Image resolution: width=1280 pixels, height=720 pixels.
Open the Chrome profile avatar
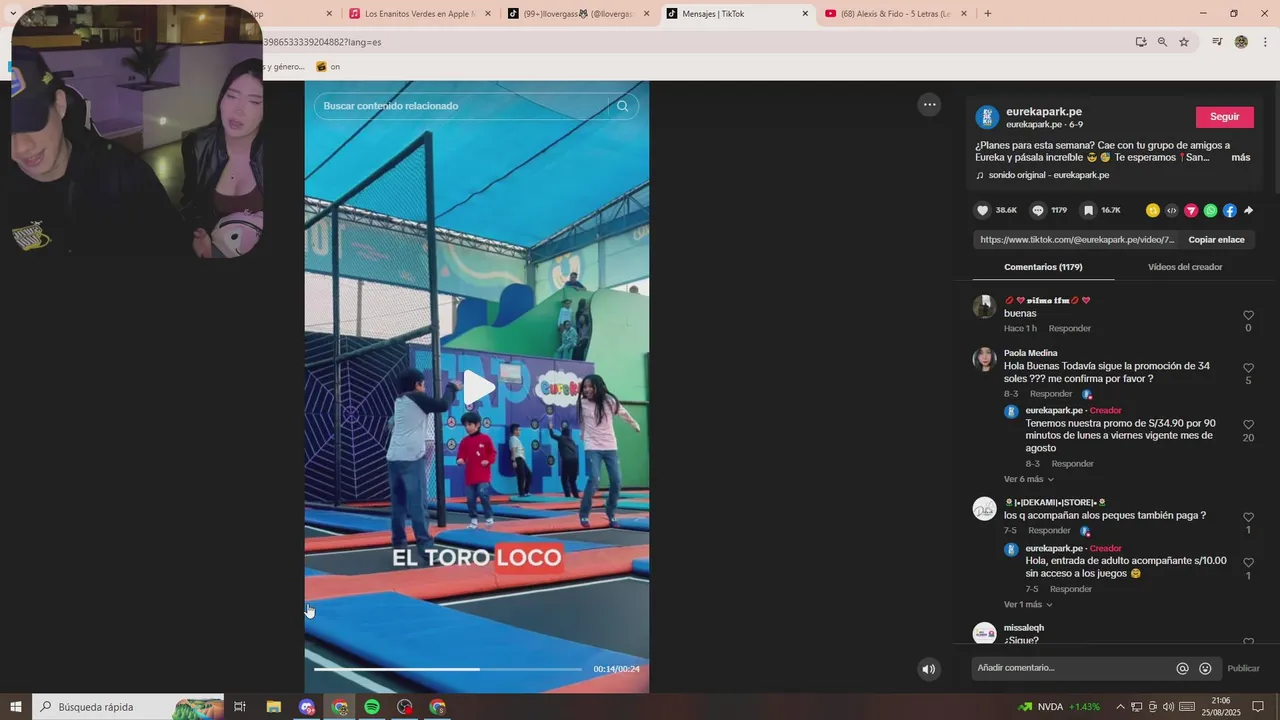(x=1241, y=42)
